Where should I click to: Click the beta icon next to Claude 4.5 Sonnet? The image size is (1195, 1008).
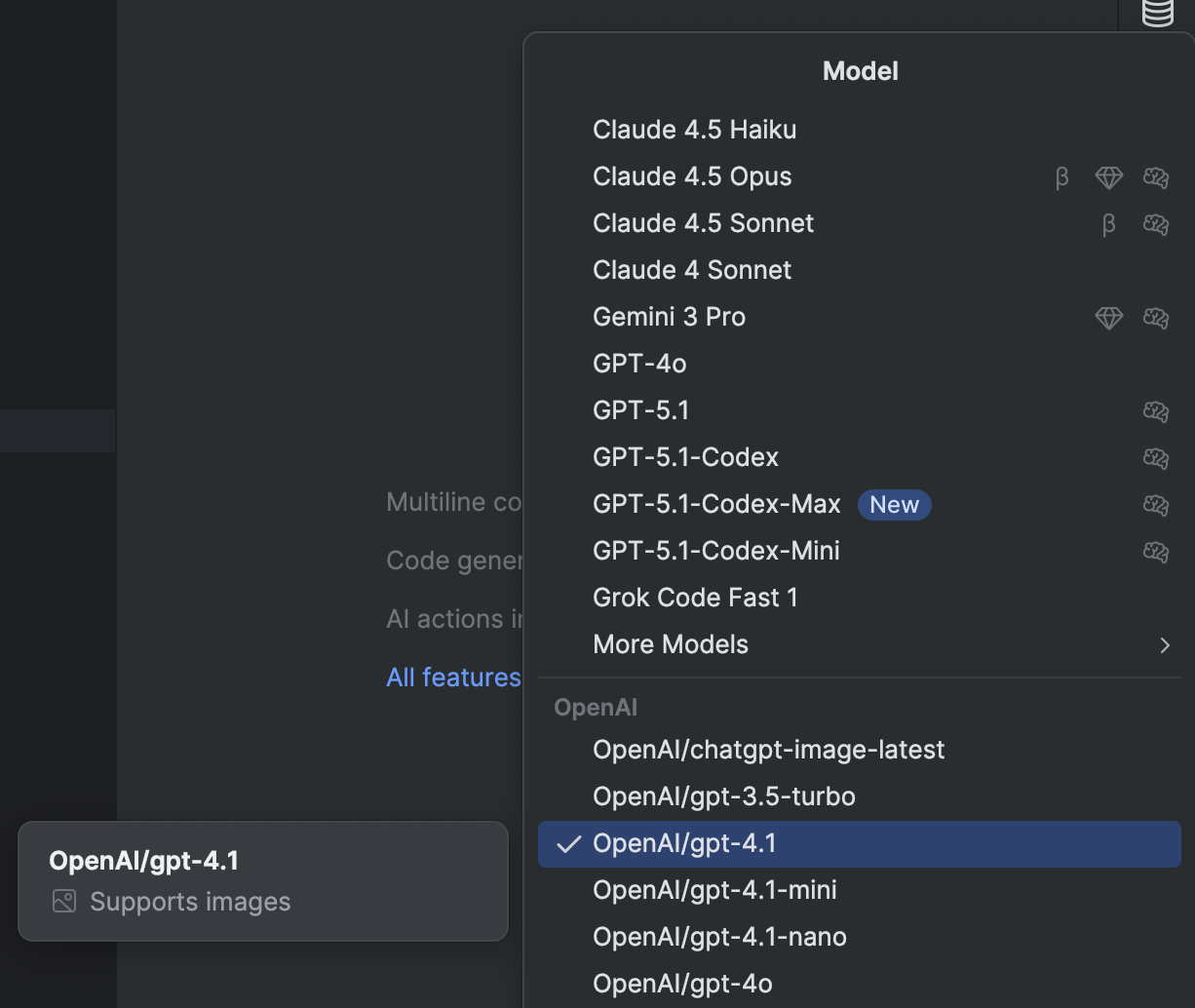pos(1108,224)
